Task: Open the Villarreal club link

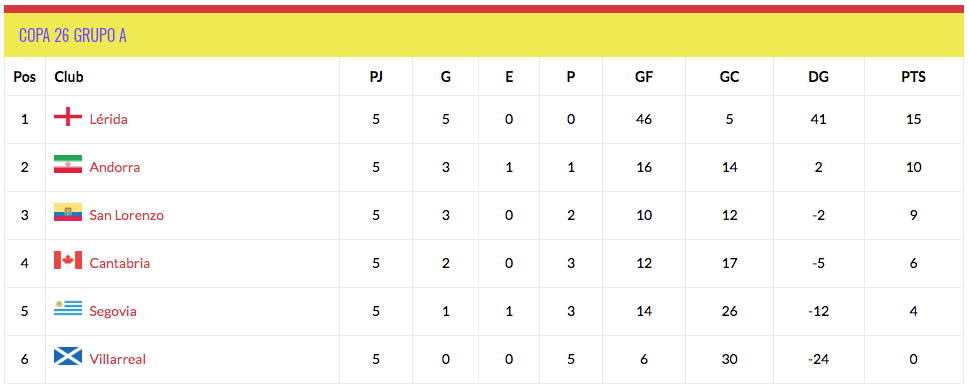Action: click(118, 359)
